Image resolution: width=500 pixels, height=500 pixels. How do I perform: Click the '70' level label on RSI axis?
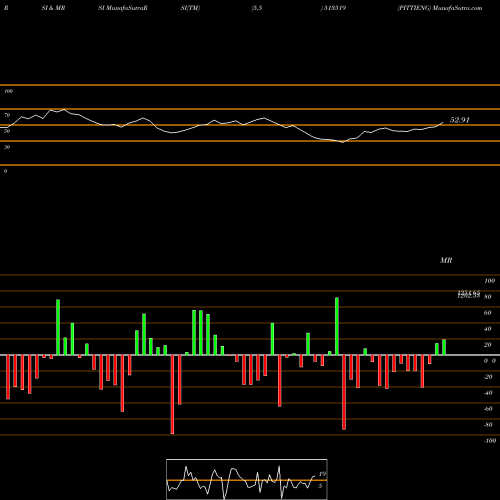[7, 115]
